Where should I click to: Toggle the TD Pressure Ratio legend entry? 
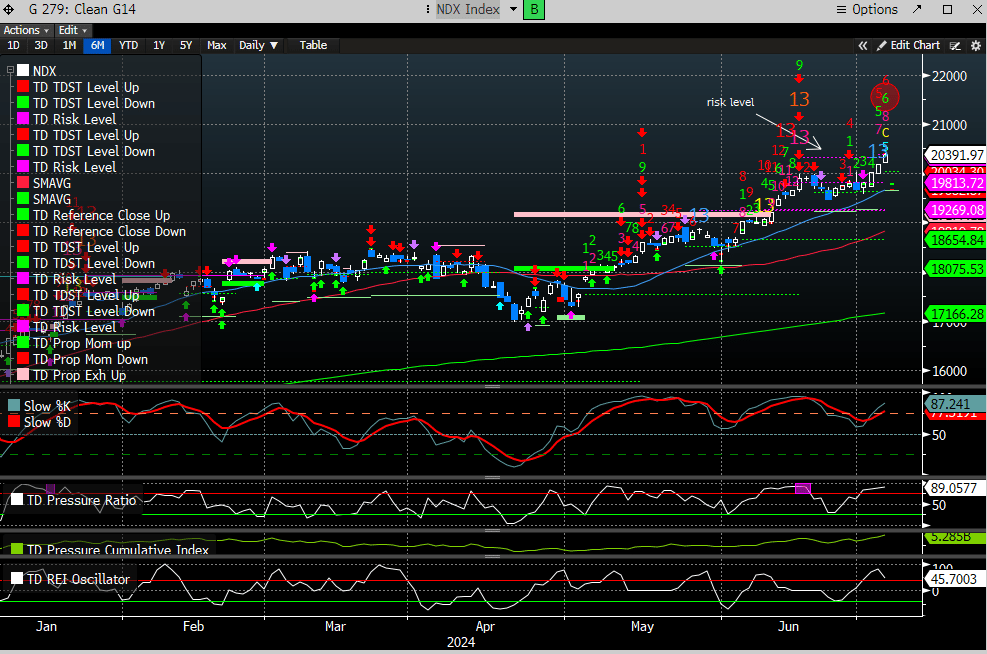pos(82,499)
